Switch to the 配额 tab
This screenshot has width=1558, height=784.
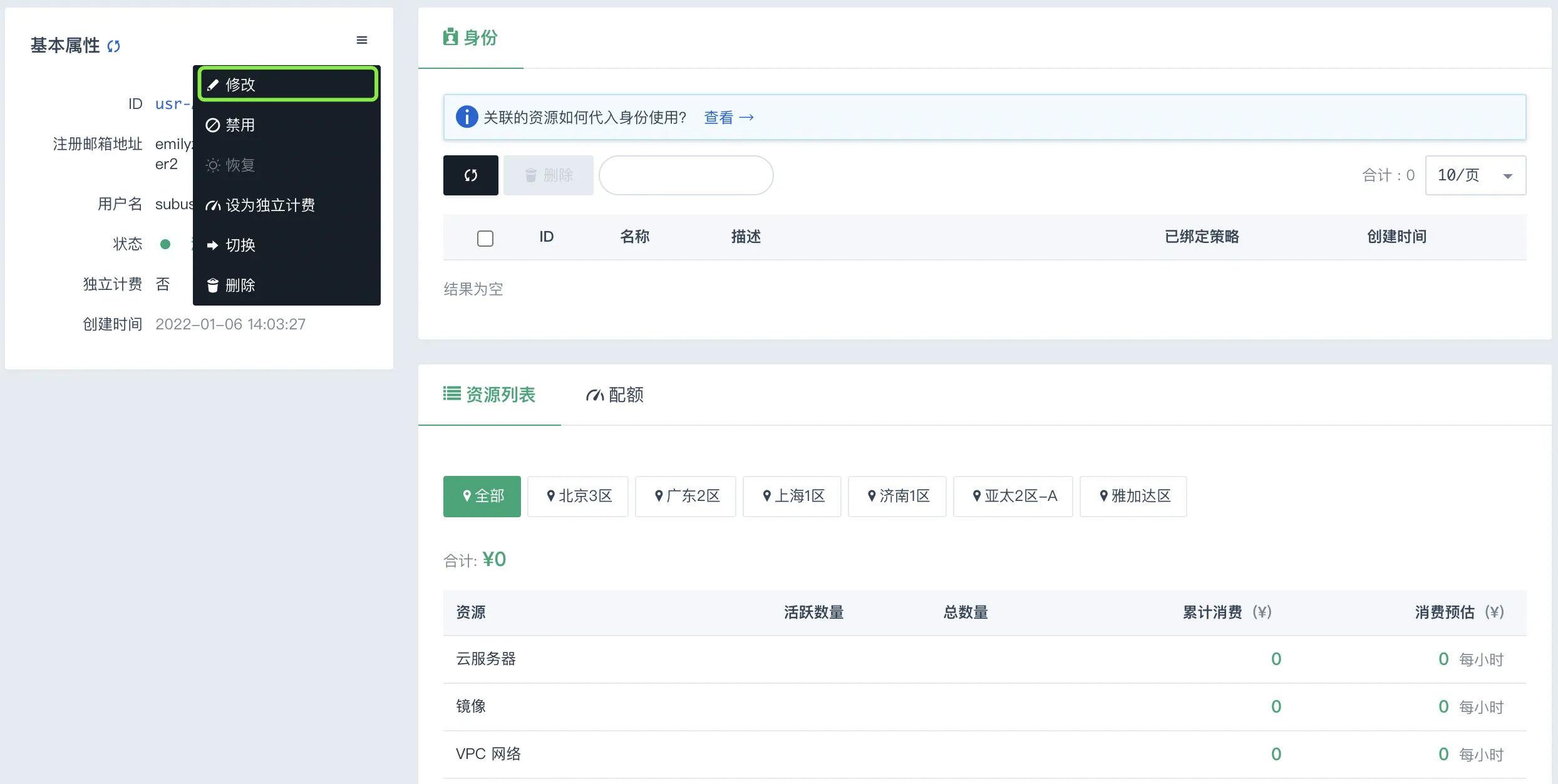[615, 395]
